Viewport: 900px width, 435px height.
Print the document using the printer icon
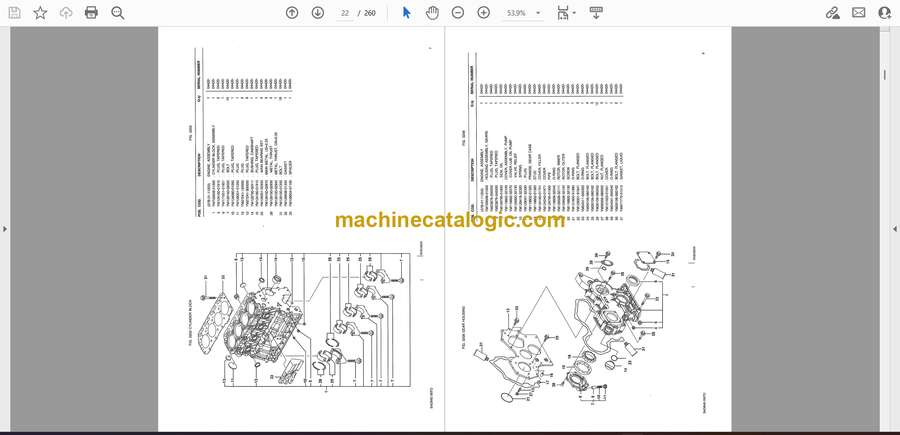point(91,13)
